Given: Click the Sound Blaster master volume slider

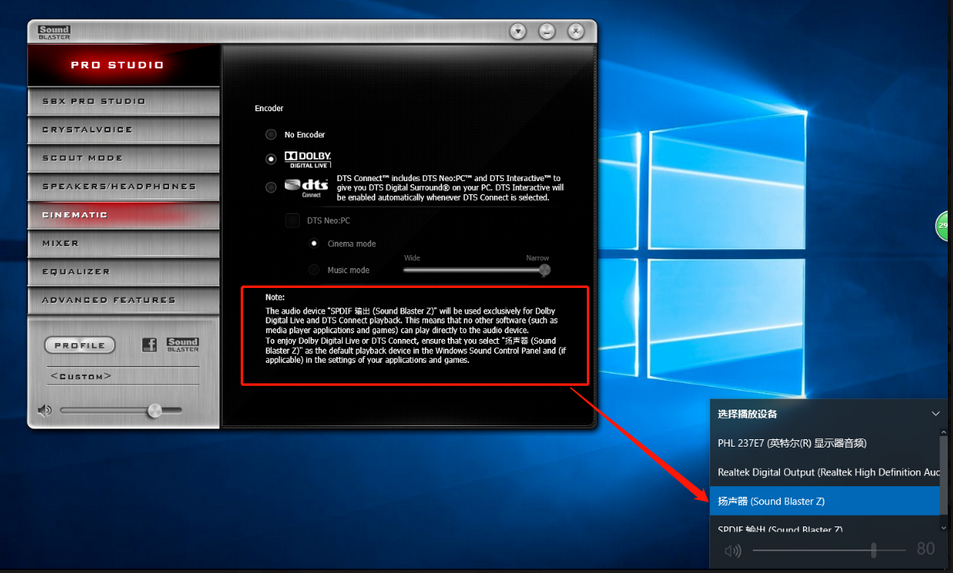Looking at the screenshot, I should (121, 411).
